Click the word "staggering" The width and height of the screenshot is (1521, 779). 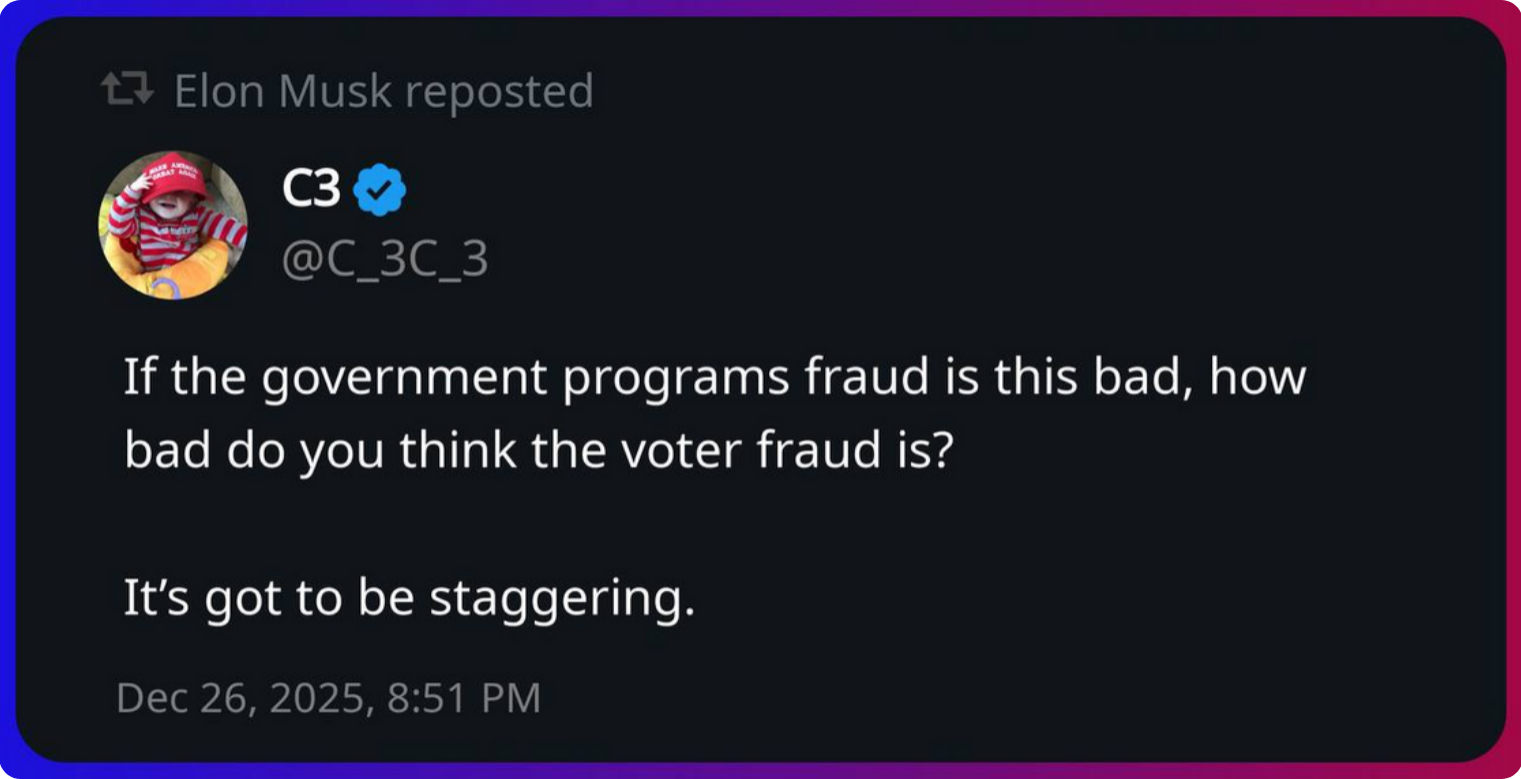pos(561,598)
